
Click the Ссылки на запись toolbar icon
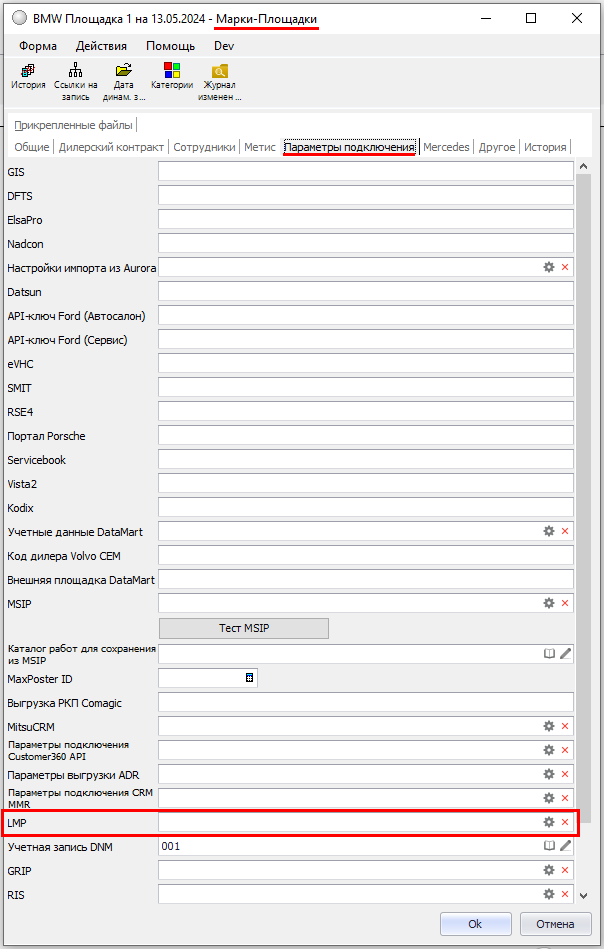click(76, 77)
